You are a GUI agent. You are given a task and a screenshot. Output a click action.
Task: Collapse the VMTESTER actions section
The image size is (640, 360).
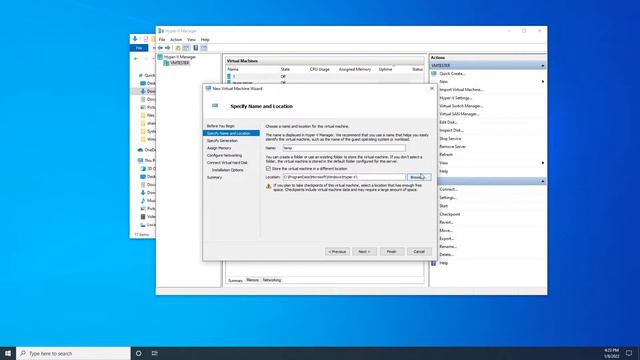click(x=542, y=65)
